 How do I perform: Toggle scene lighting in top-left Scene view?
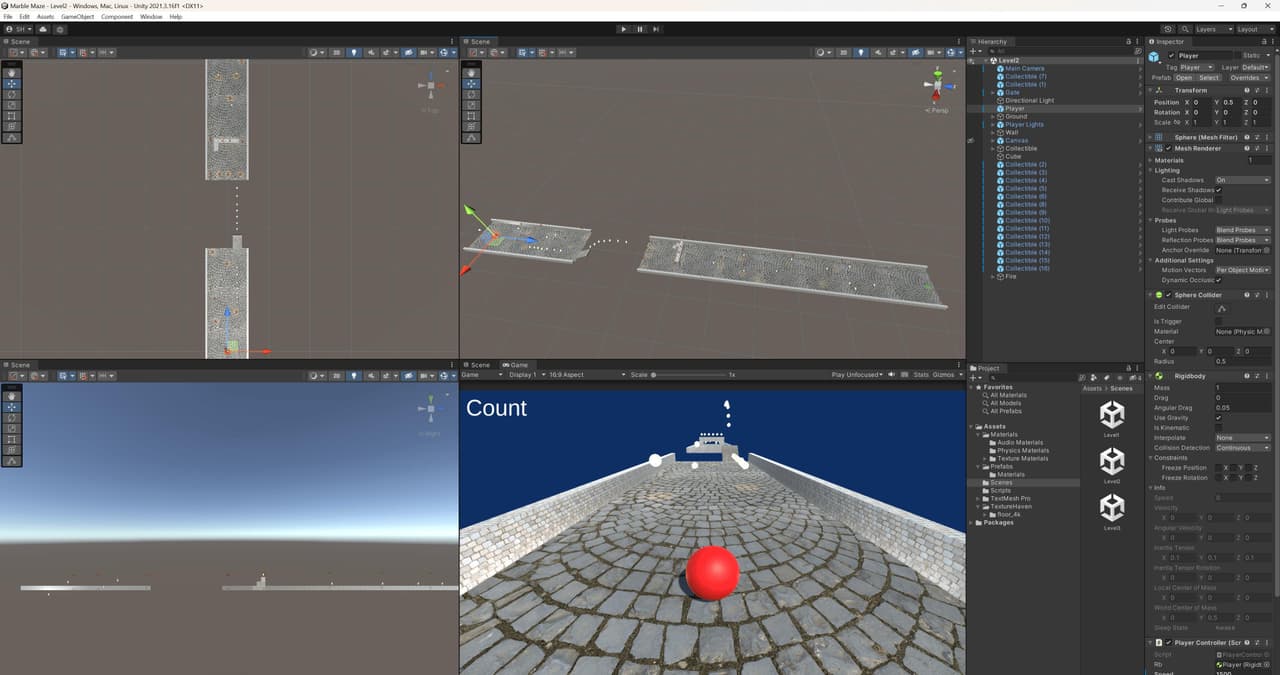click(355, 52)
